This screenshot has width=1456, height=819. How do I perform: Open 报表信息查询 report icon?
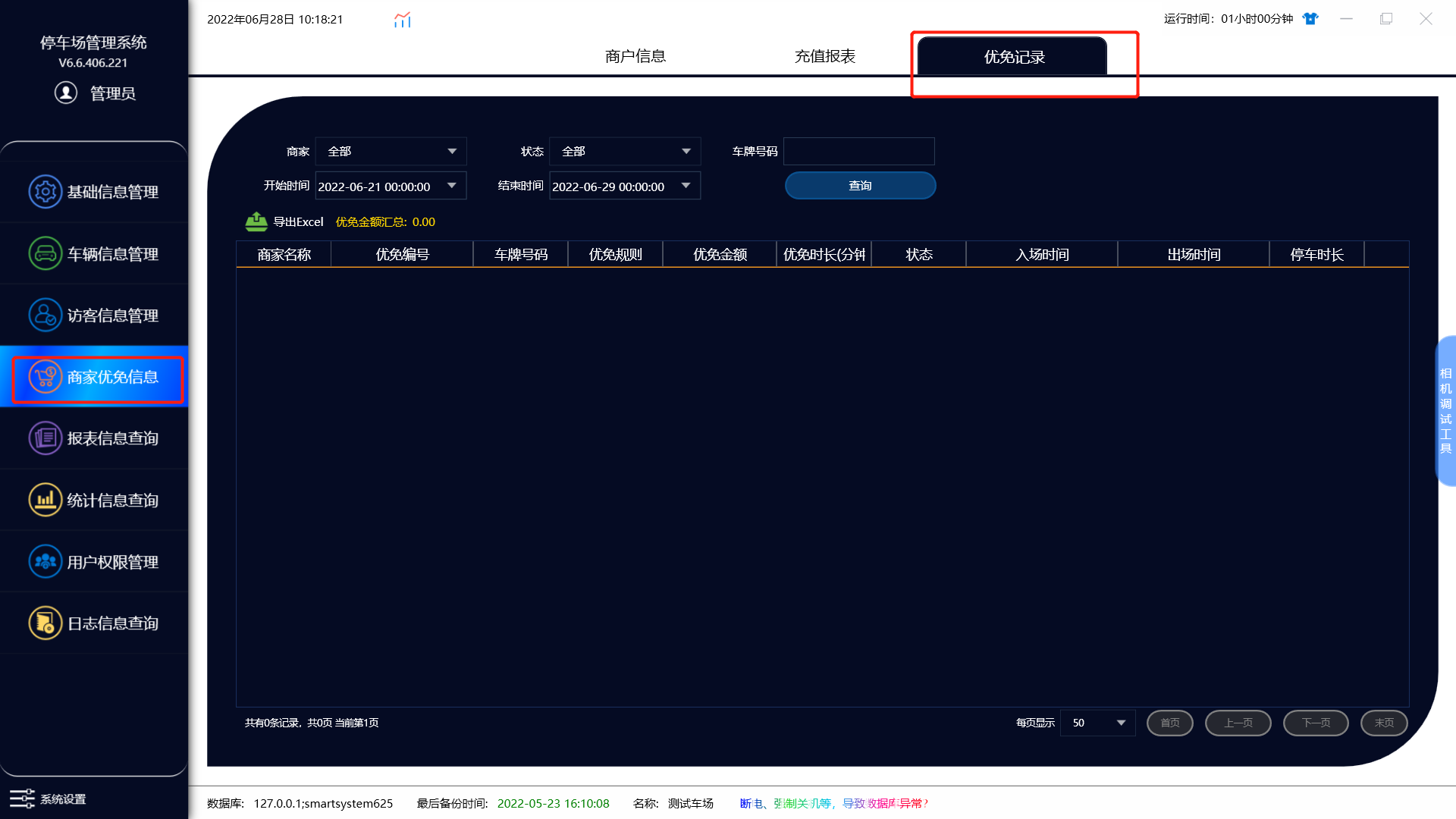point(45,438)
